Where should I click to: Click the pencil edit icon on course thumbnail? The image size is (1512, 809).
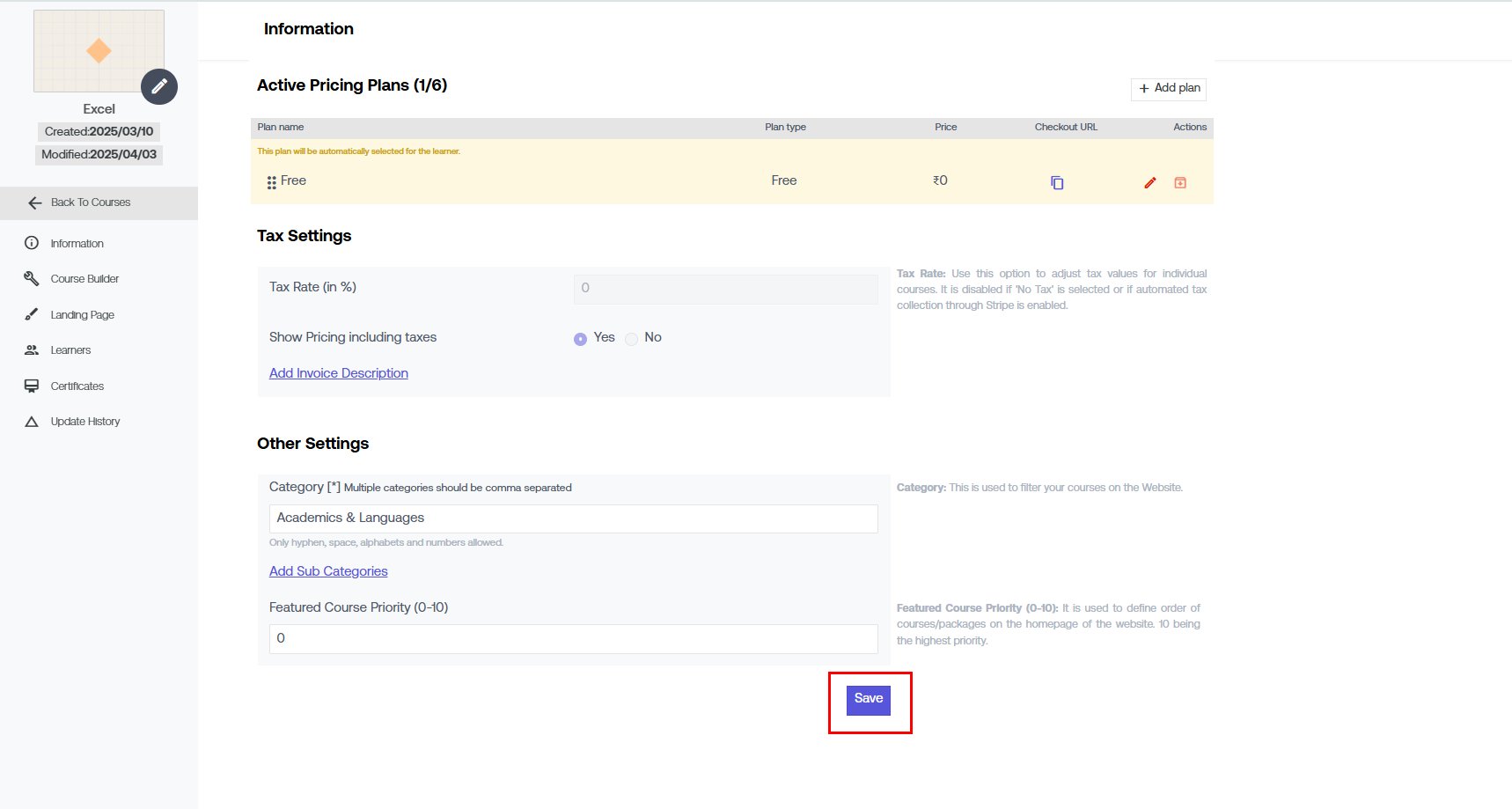pos(159,86)
